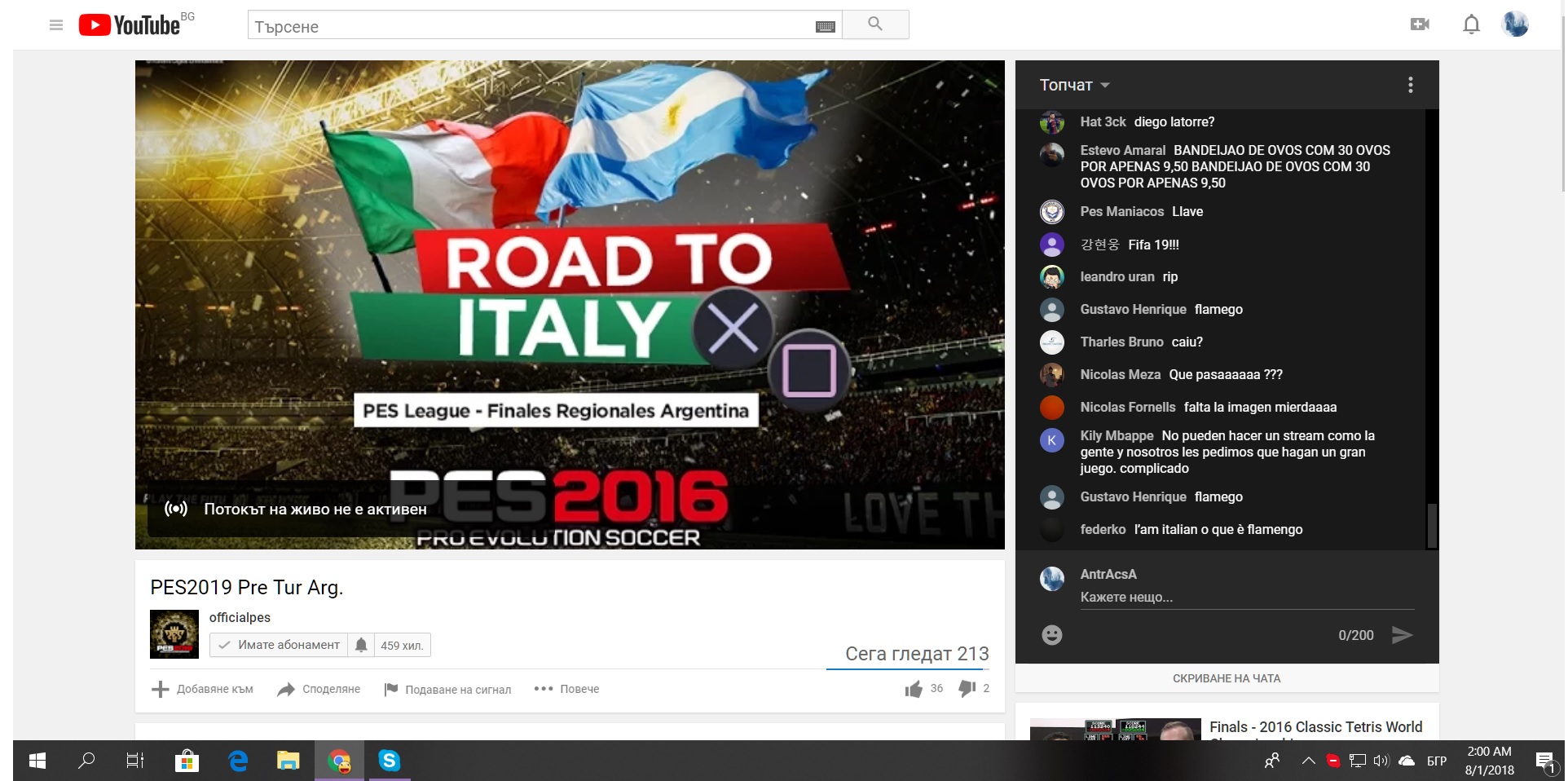Show hidden system tray icons chevron

pyautogui.click(x=1308, y=761)
